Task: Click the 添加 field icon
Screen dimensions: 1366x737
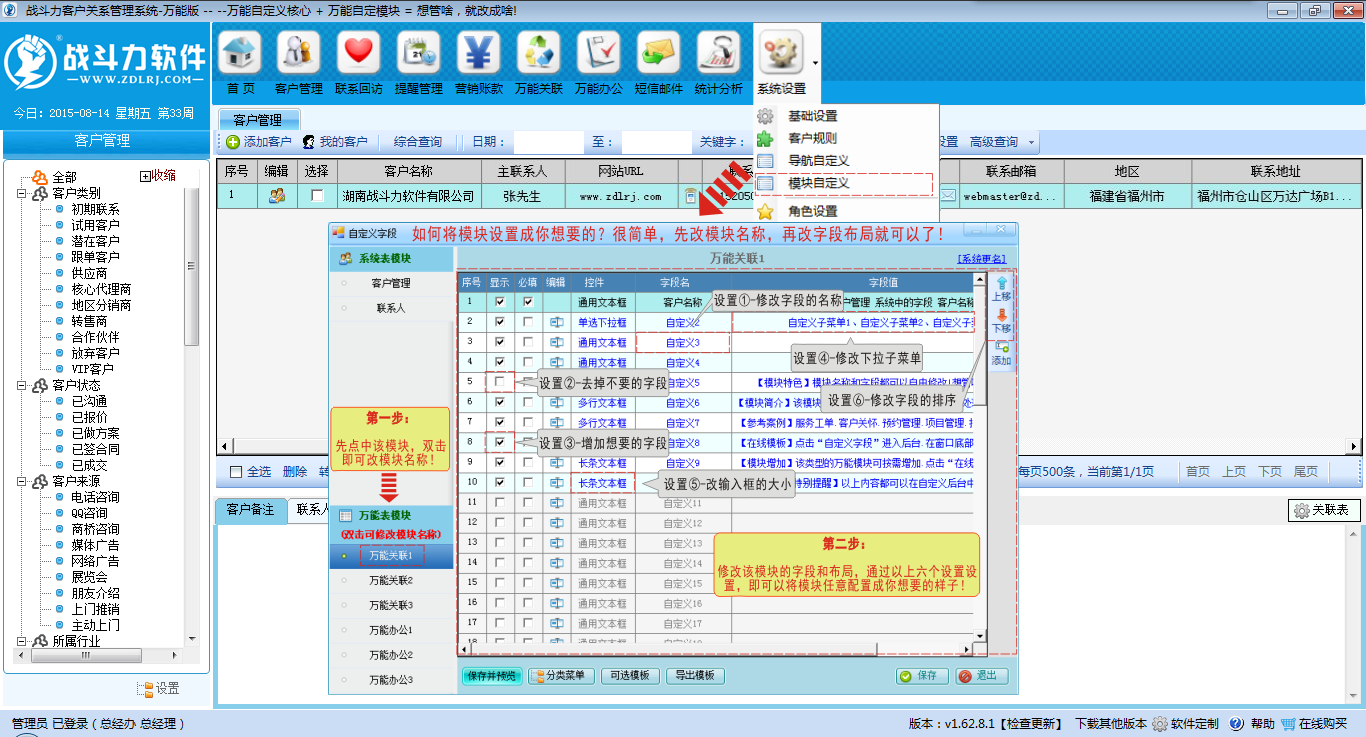Action: coord(1001,353)
